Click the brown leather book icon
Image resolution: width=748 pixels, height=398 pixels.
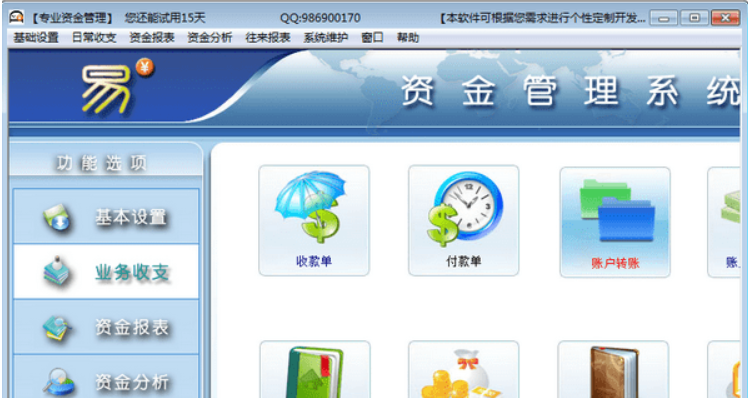[x=613, y=369]
